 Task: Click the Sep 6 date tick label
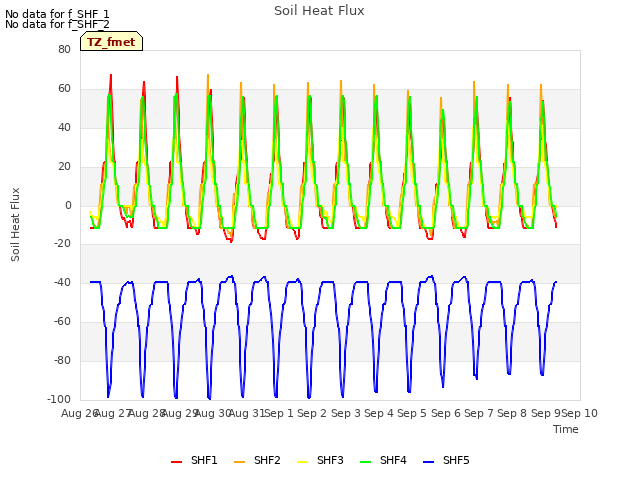[446, 413]
